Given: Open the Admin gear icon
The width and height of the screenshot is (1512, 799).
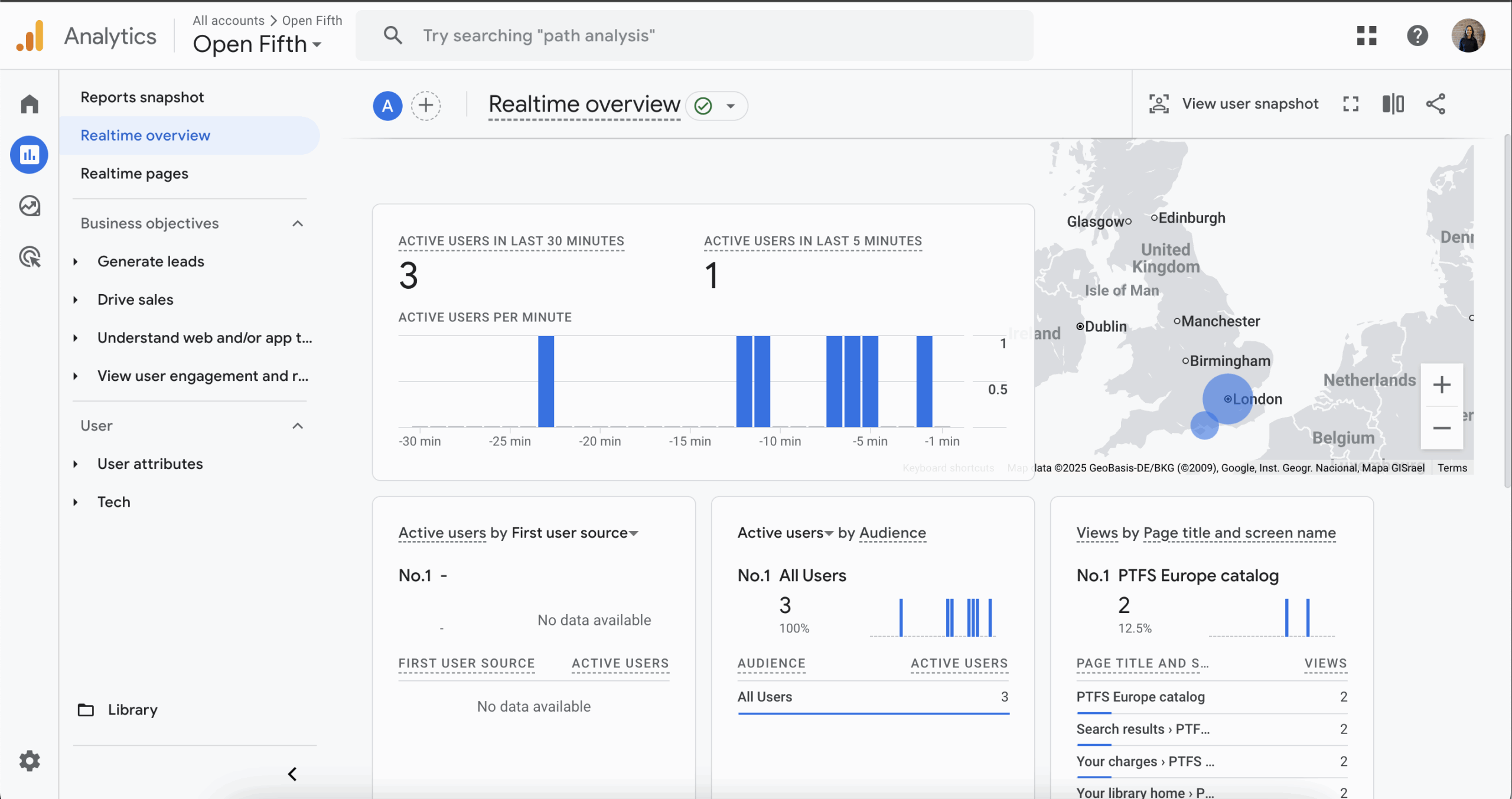Looking at the screenshot, I should [30, 761].
